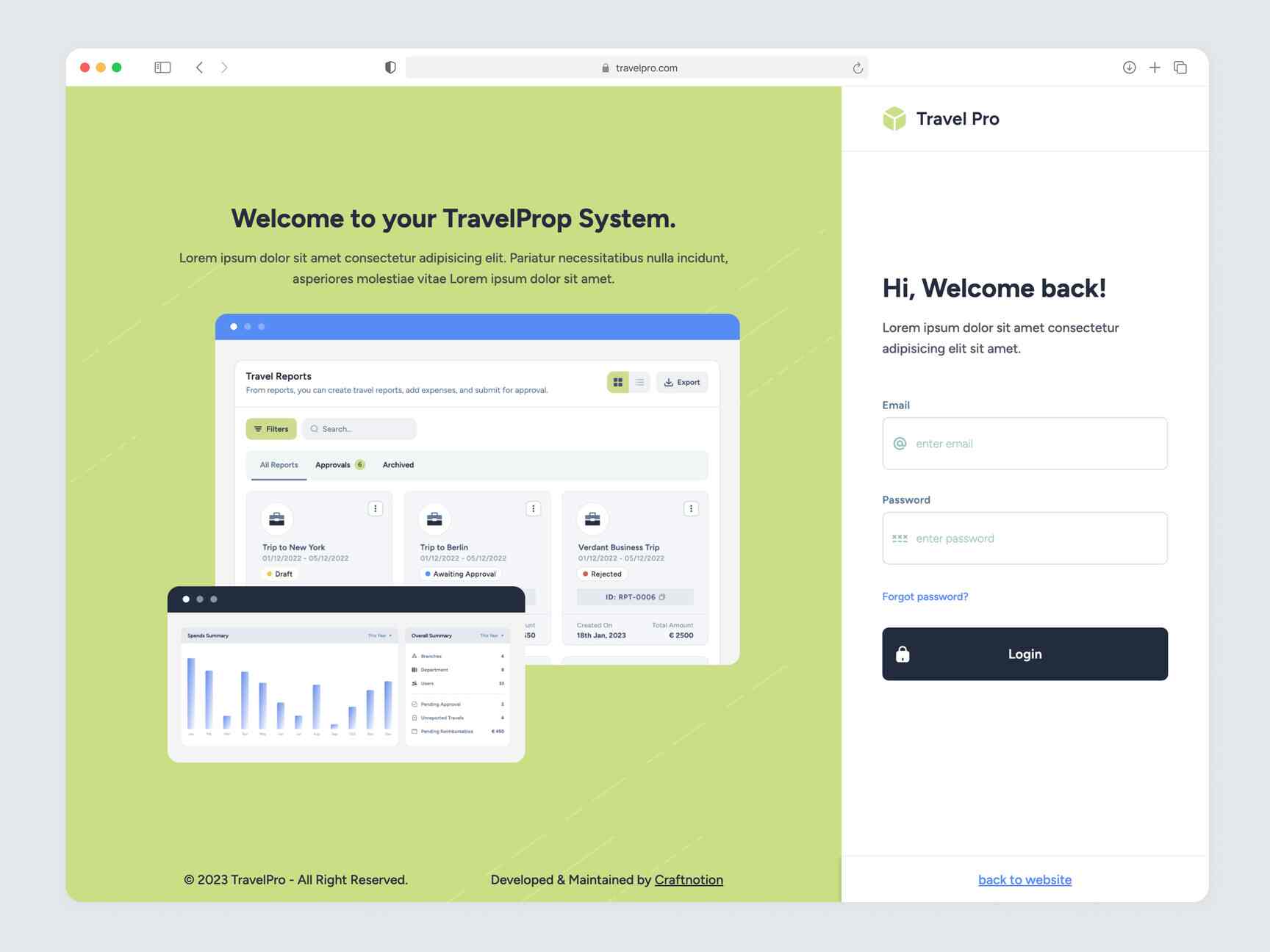Click the back to website link

(1025, 879)
